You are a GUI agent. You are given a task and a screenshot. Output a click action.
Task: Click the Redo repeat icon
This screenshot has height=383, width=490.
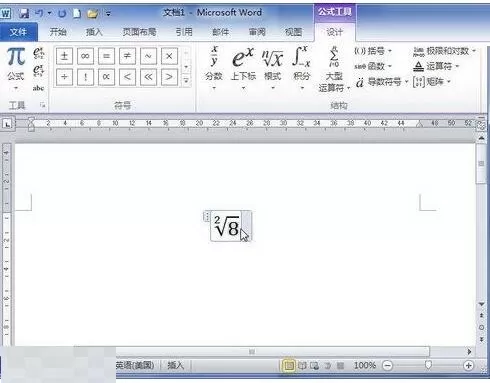[x=62, y=14]
